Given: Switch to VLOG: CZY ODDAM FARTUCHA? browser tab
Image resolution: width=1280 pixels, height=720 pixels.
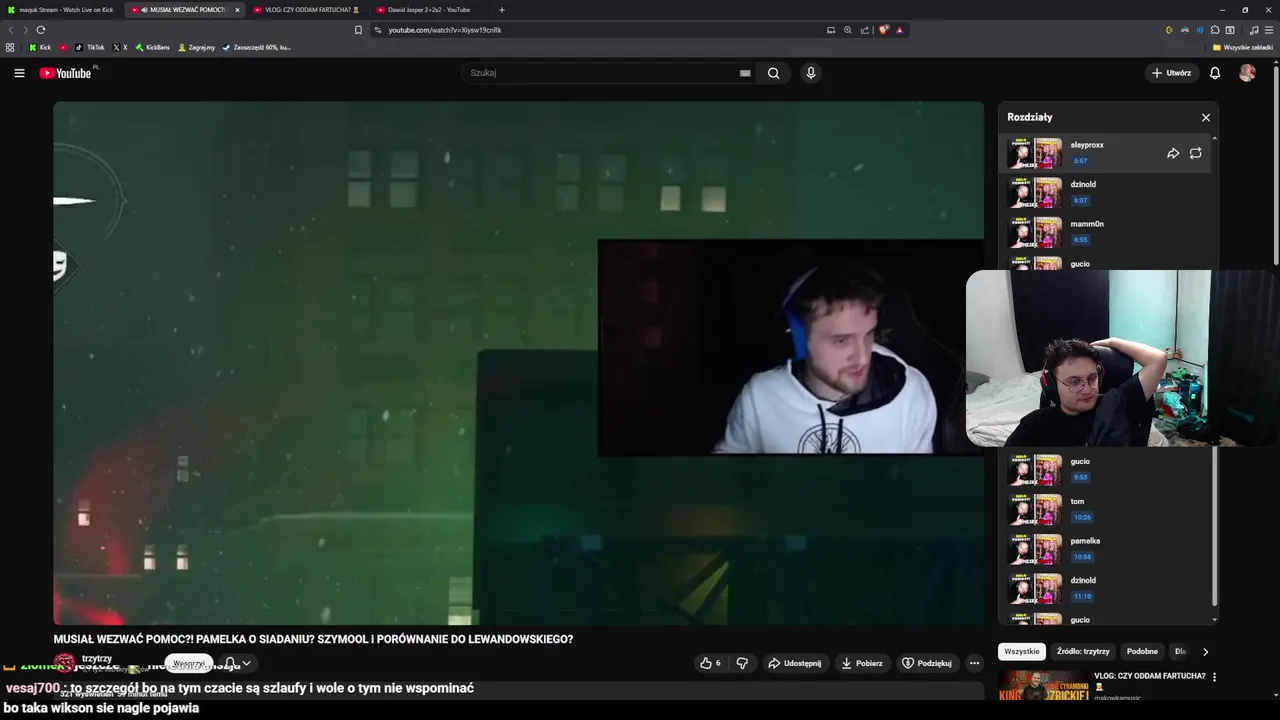Looking at the screenshot, I should click(x=308, y=10).
